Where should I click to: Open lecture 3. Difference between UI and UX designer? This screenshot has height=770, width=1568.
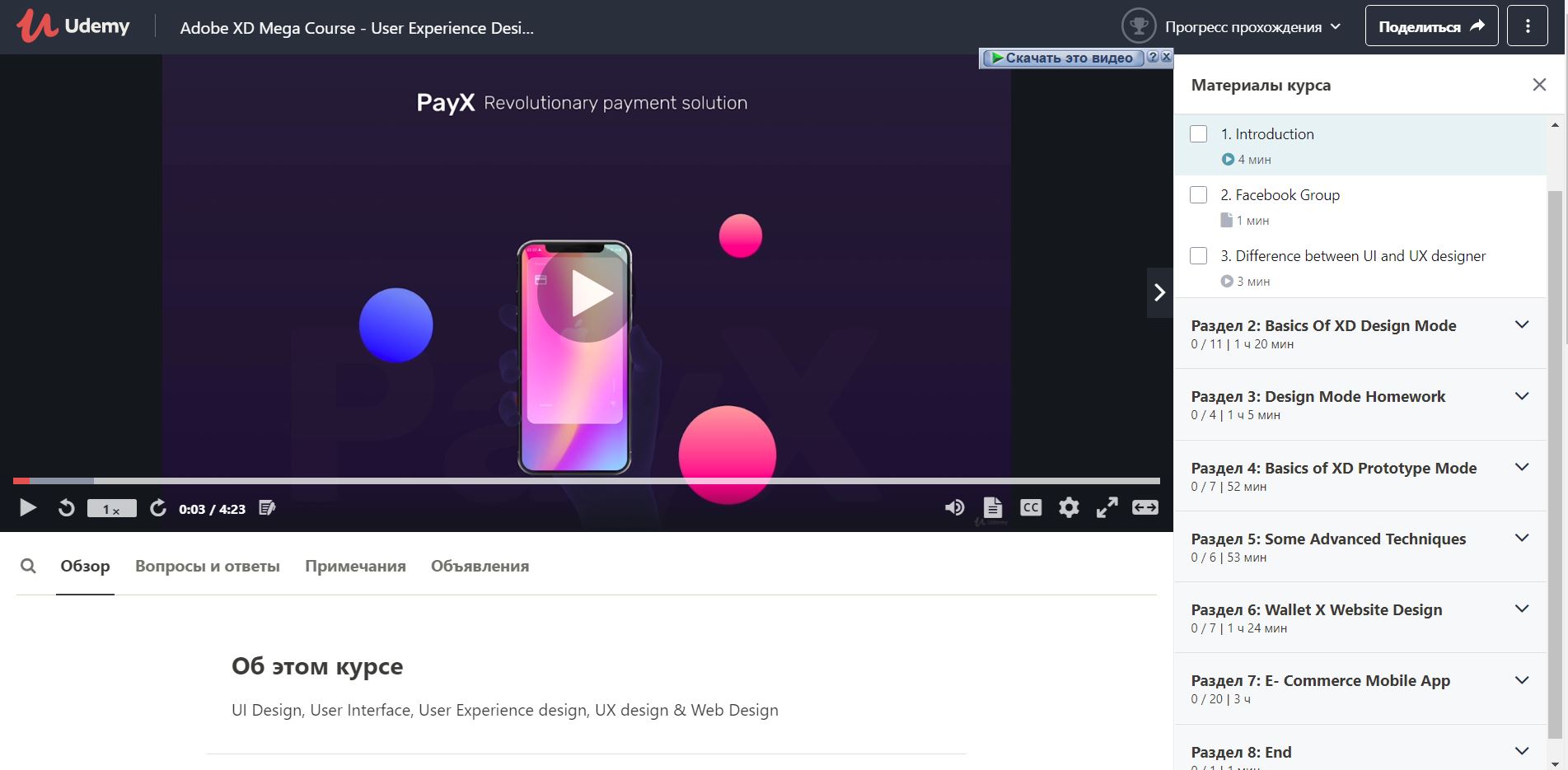click(1353, 256)
